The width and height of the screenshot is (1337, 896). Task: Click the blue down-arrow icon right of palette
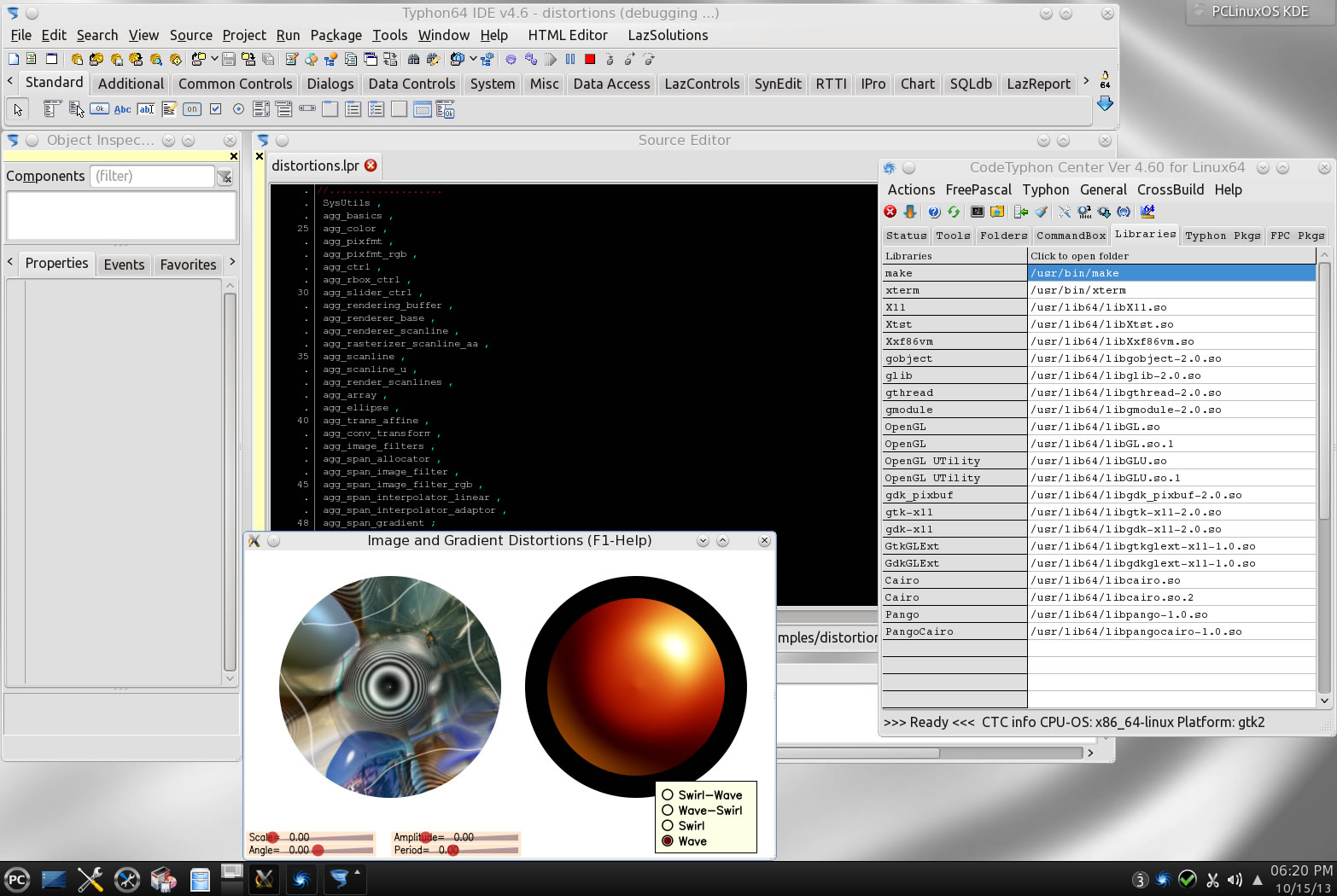tap(1105, 103)
